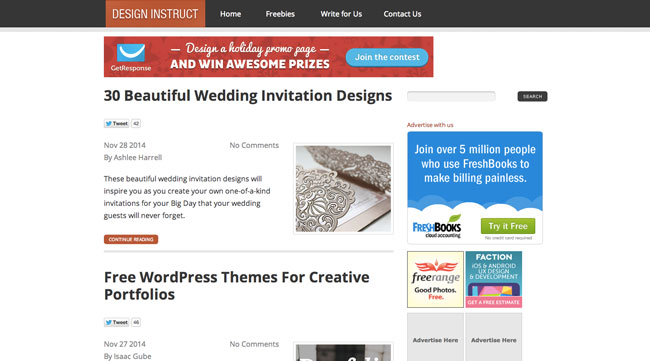This screenshot has height=361, width=650.
Task: Open the wedding invitation thumbnail image
Action: [343, 189]
